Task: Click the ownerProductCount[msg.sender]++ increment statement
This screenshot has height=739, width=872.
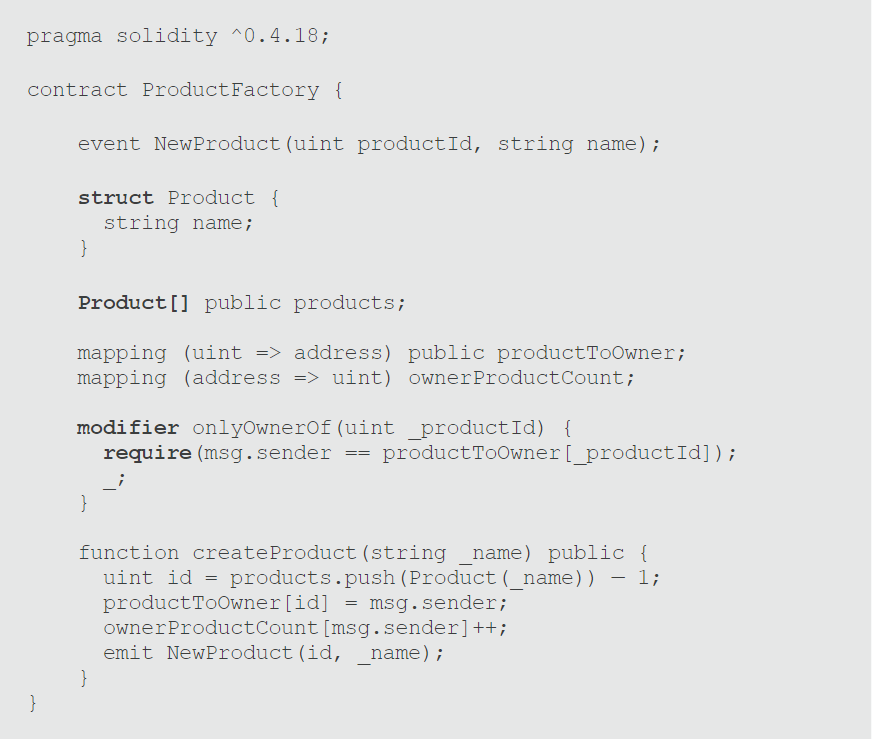Action: point(305,628)
